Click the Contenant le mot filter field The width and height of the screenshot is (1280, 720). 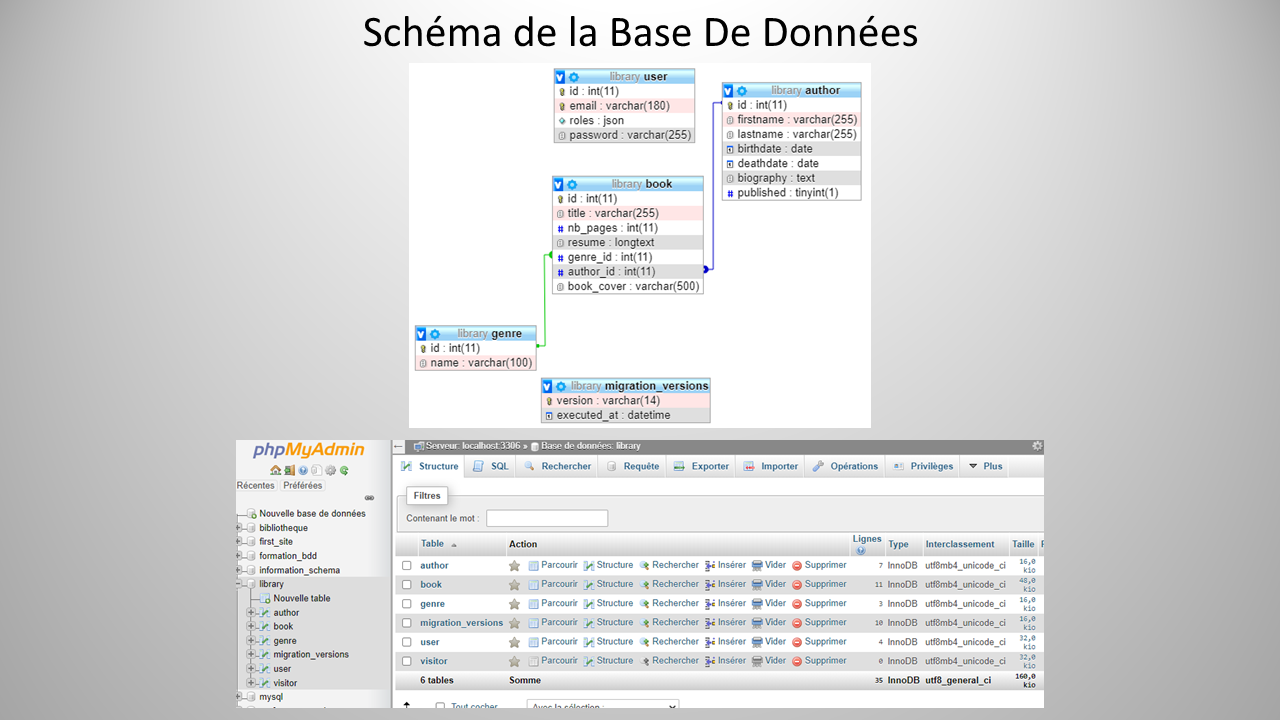pos(547,518)
